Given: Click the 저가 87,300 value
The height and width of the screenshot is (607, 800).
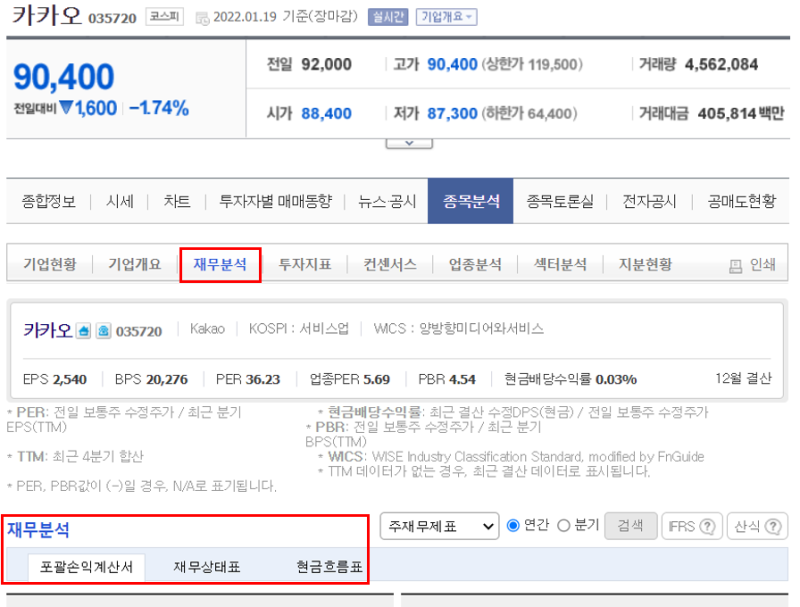Looking at the screenshot, I should coord(452,113).
